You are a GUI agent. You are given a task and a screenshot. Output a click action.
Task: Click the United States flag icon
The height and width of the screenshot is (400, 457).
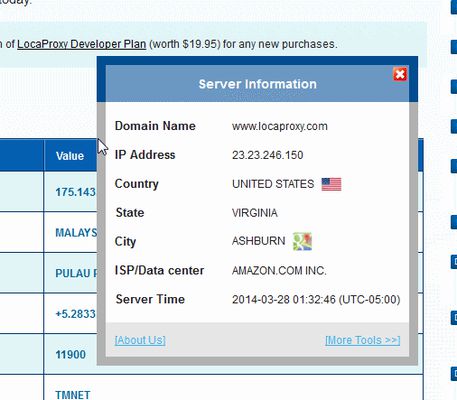tap(331, 184)
